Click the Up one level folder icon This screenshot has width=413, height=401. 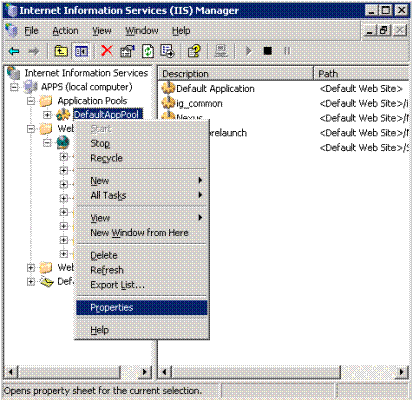pyautogui.click(x=61, y=51)
